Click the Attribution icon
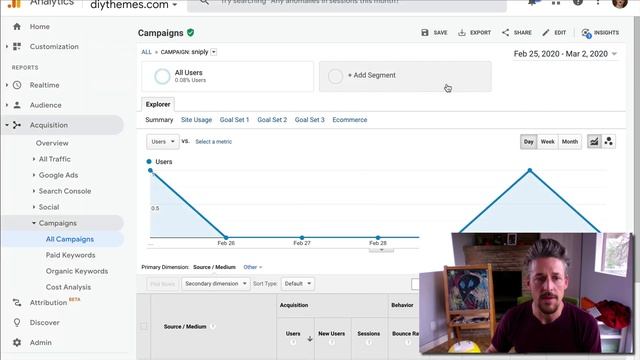 (x=17, y=302)
